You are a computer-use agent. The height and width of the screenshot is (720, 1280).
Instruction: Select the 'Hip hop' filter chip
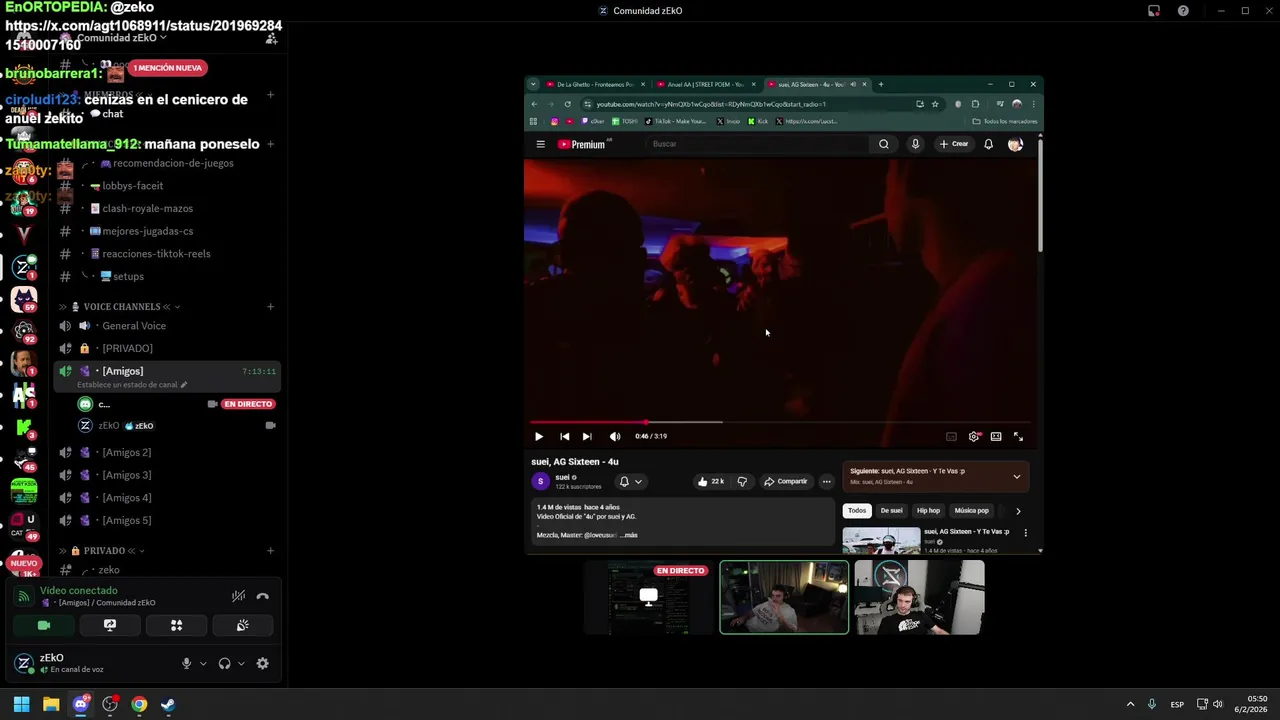928,510
